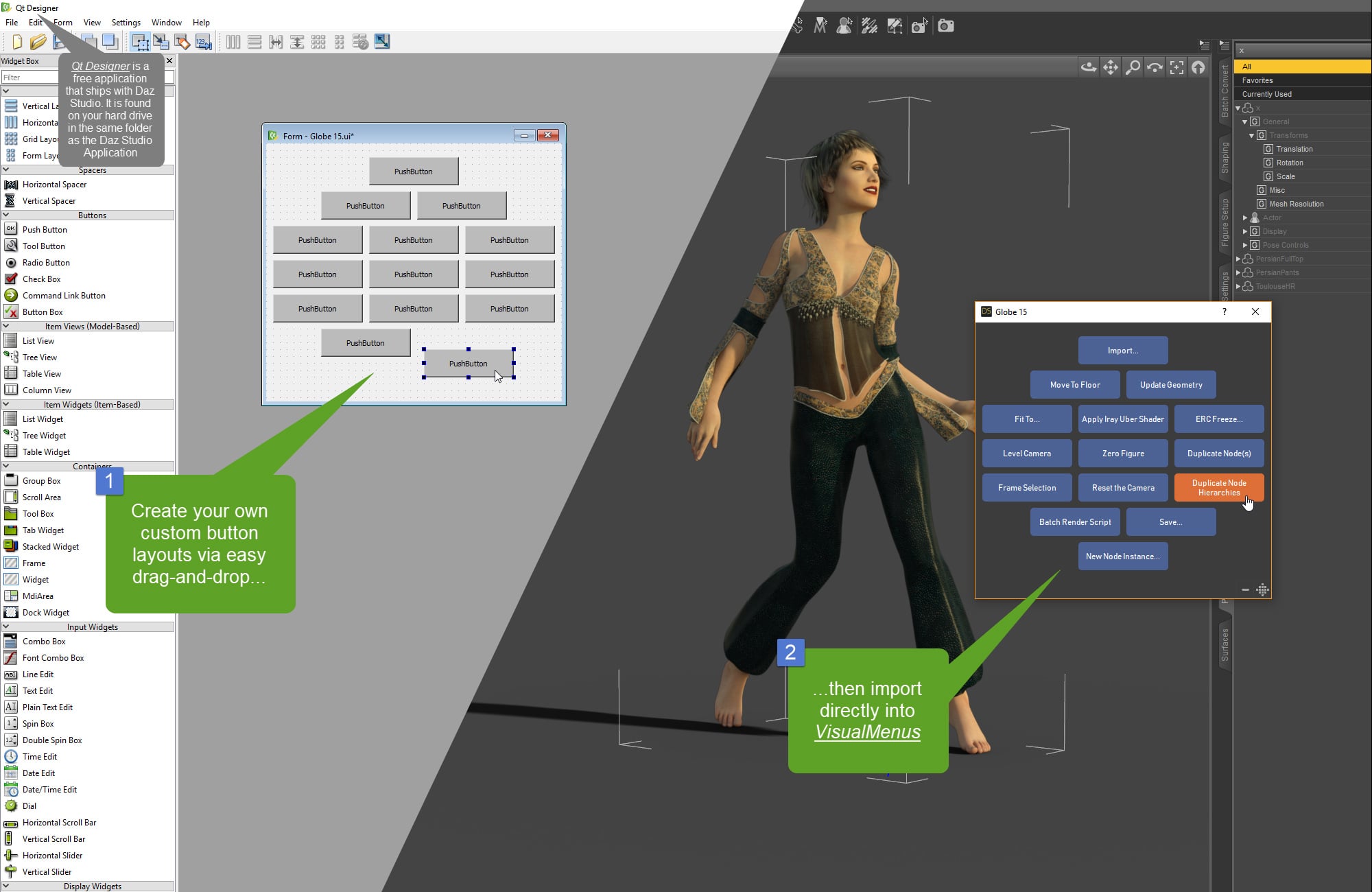Screen dimensions: 1372x892
Task: Expand the PersianPants entry
Action: pos(1238,272)
